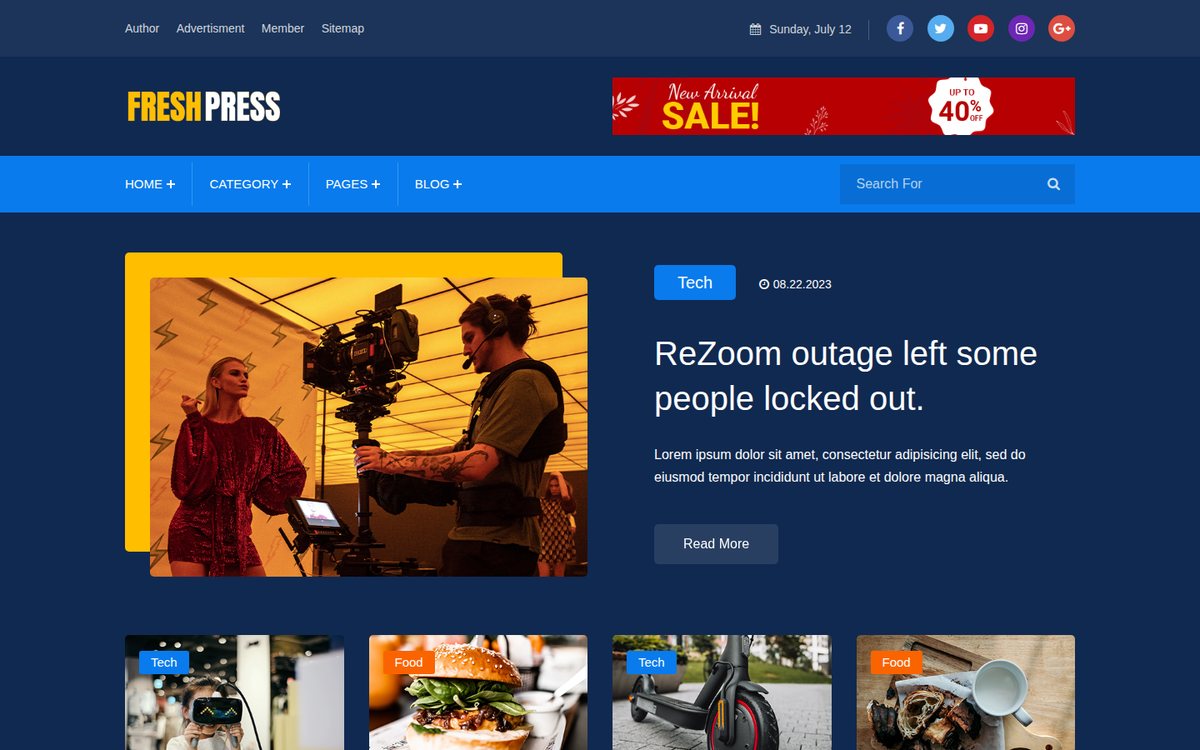
Task: Open the Google Plus social icon
Action: pyautogui.click(x=1061, y=29)
